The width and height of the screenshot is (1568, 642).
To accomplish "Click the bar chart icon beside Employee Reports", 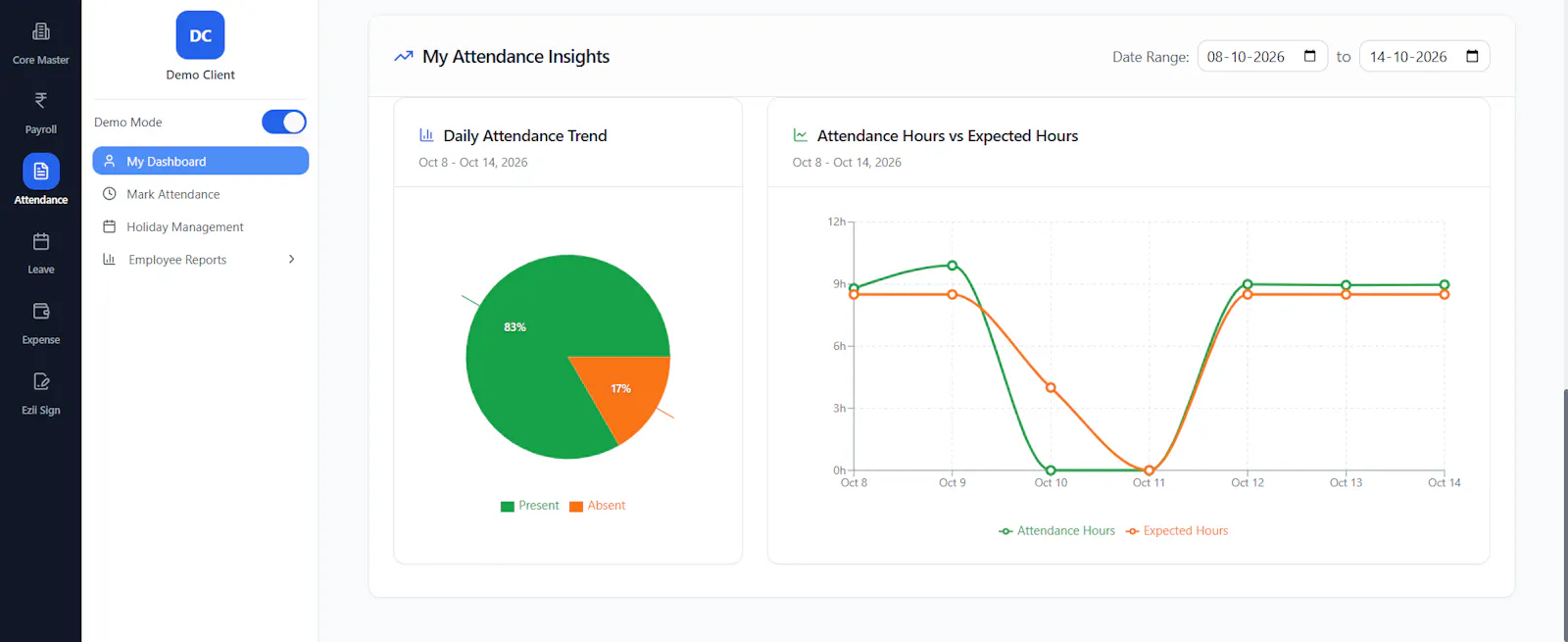I will tap(110, 259).
